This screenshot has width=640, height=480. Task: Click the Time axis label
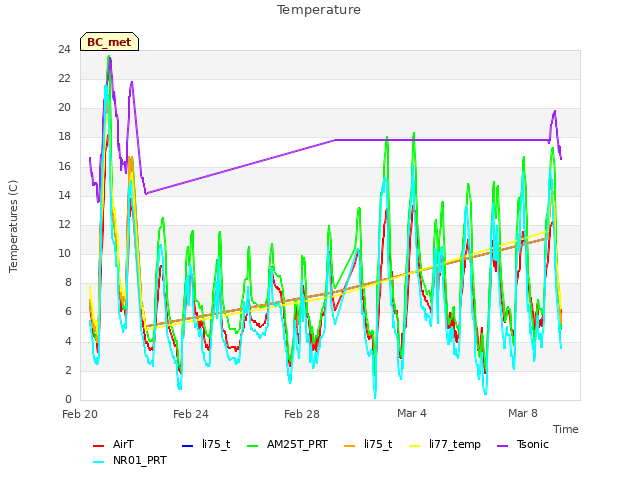pyautogui.click(x=566, y=429)
